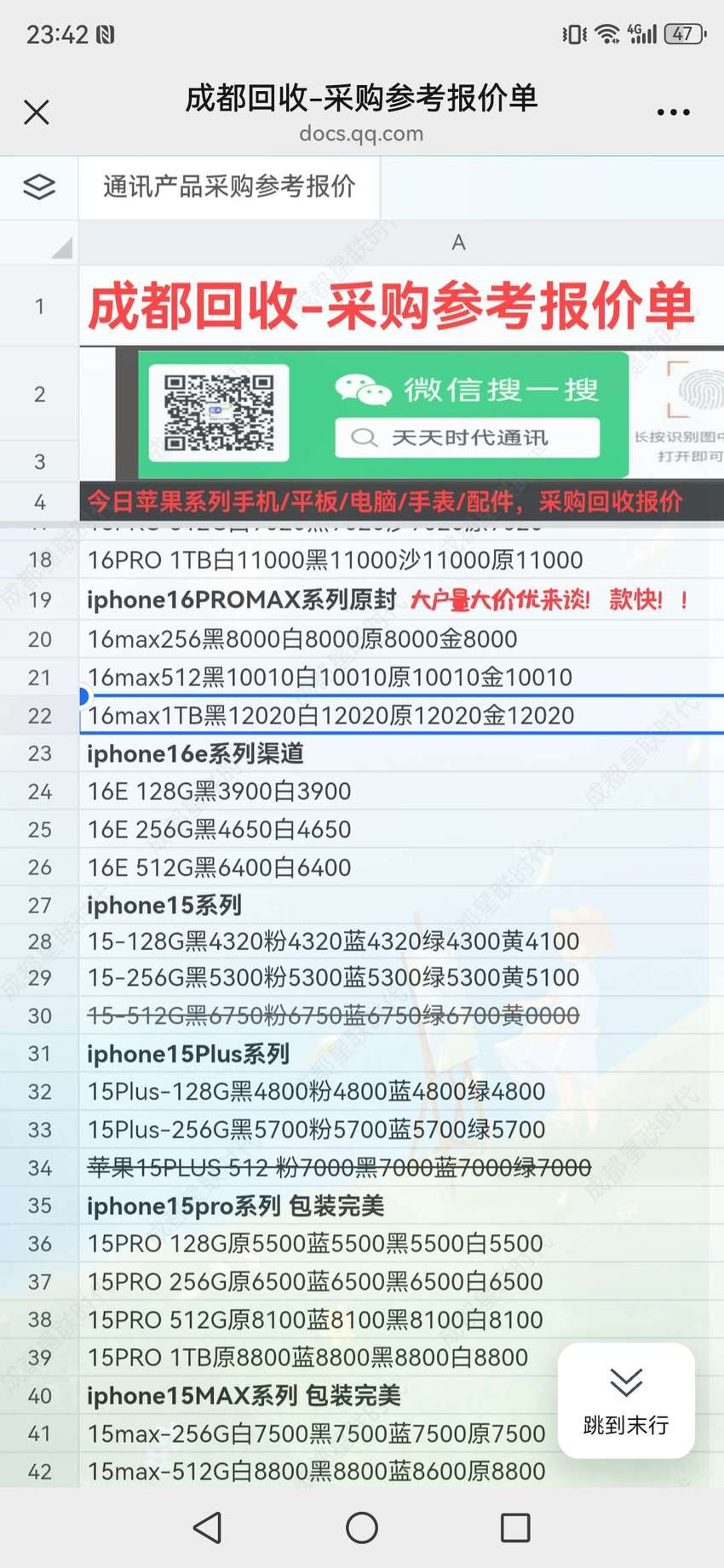Tap the fingerprint icon in the banner
The image size is (724, 1568).
[x=703, y=390]
